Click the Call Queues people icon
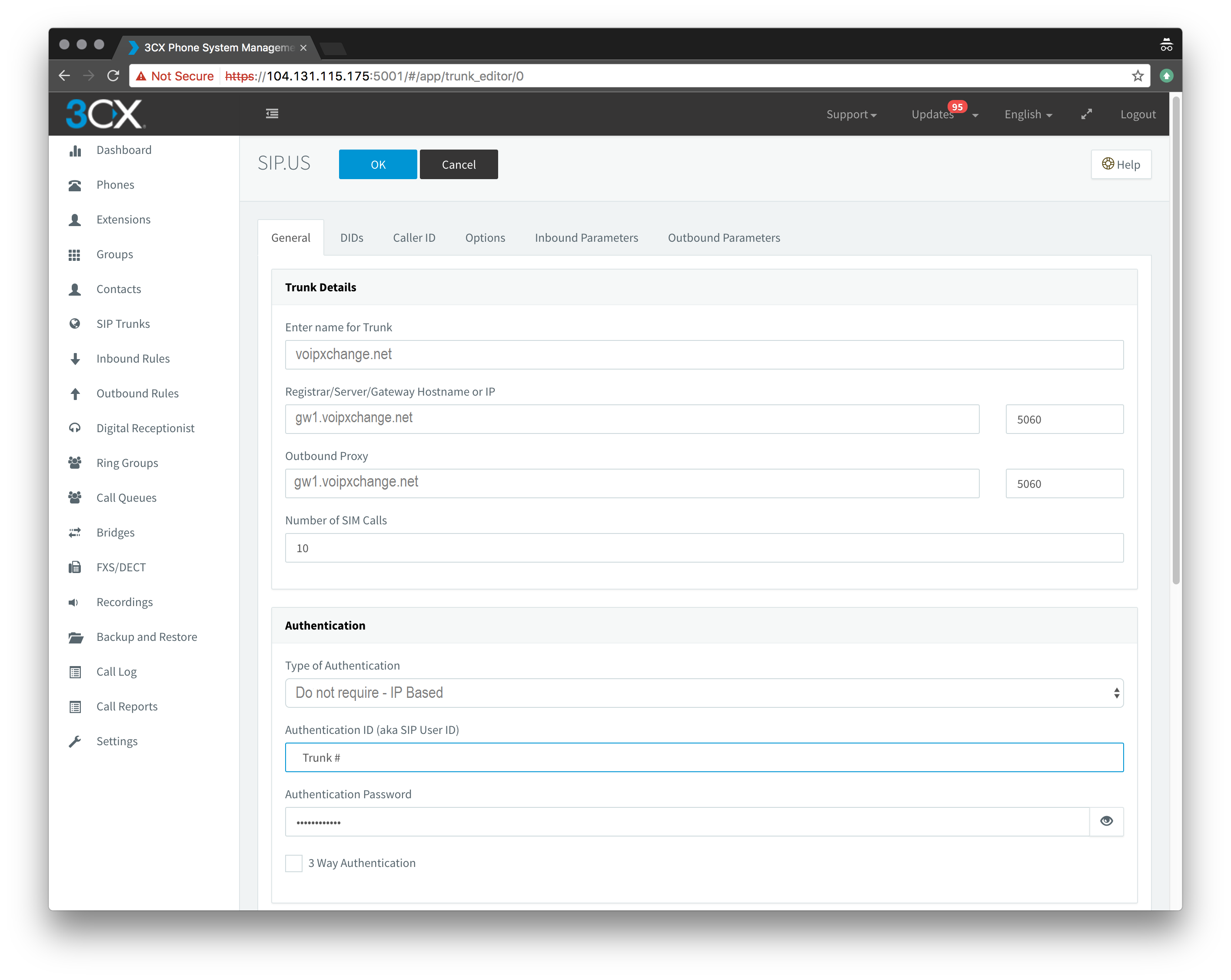 tap(75, 498)
